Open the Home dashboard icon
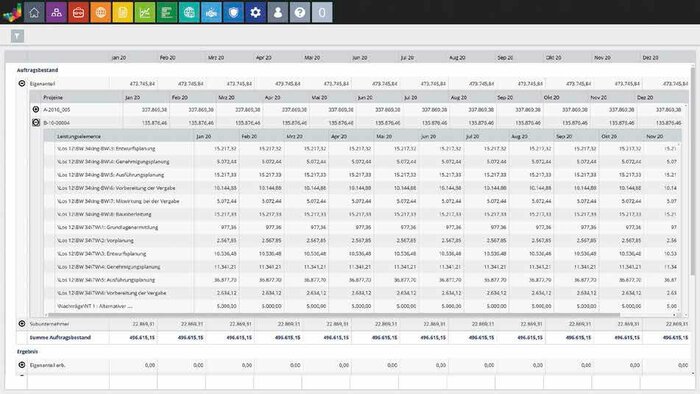 [x=34, y=12]
